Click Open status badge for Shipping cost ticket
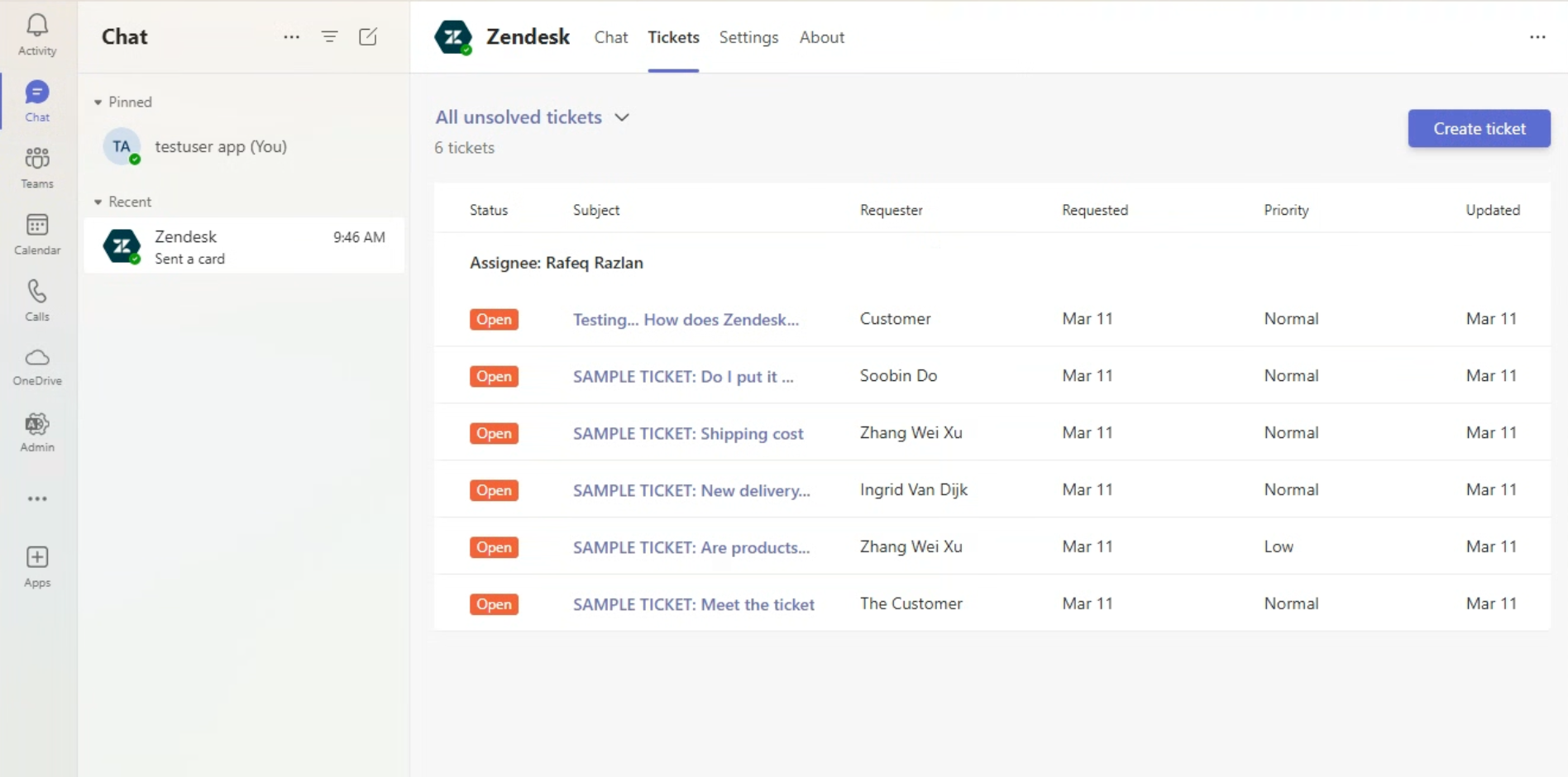The width and height of the screenshot is (1568, 777). pos(494,433)
